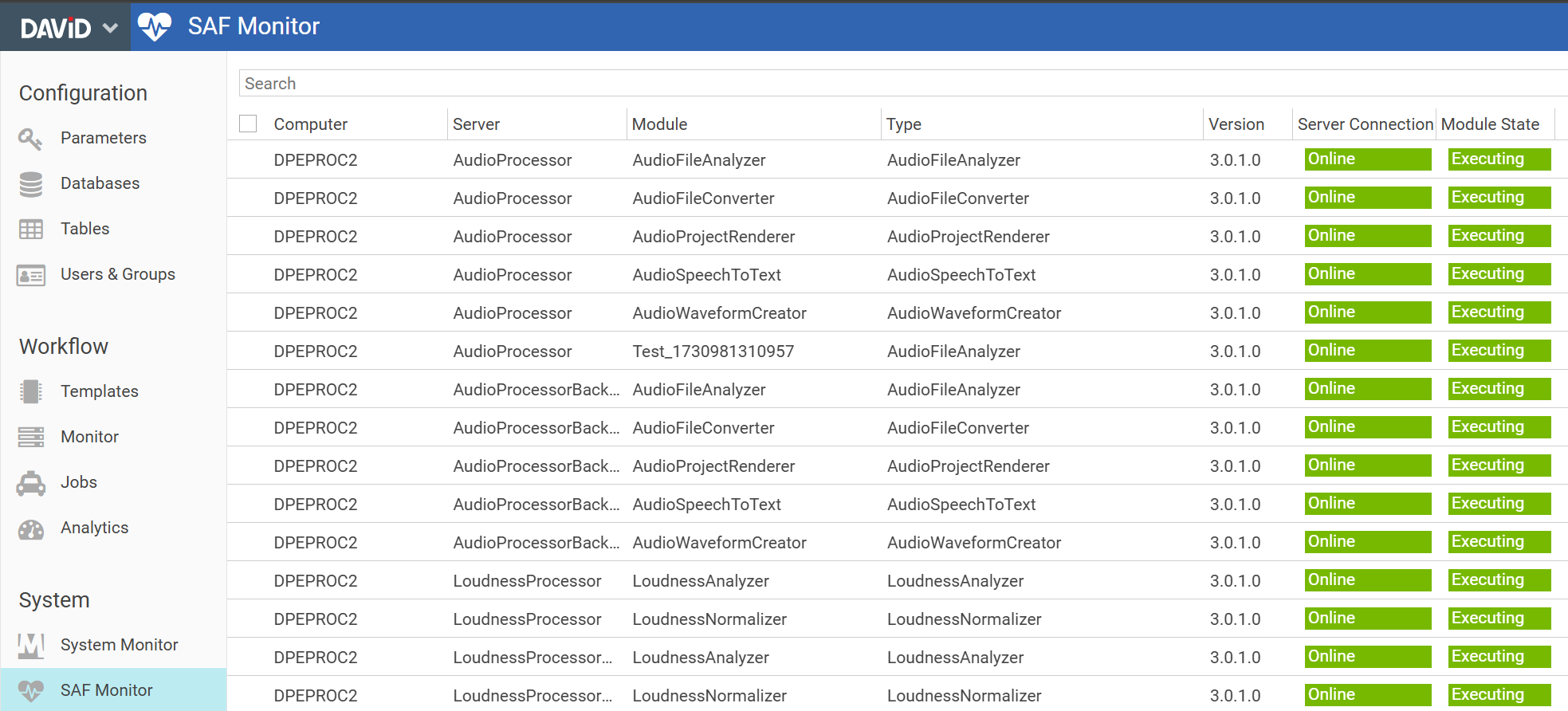Toggle the select-all checkbox in table header
The width and height of the screenshot is (1568, 711).
tap(248, 124)
